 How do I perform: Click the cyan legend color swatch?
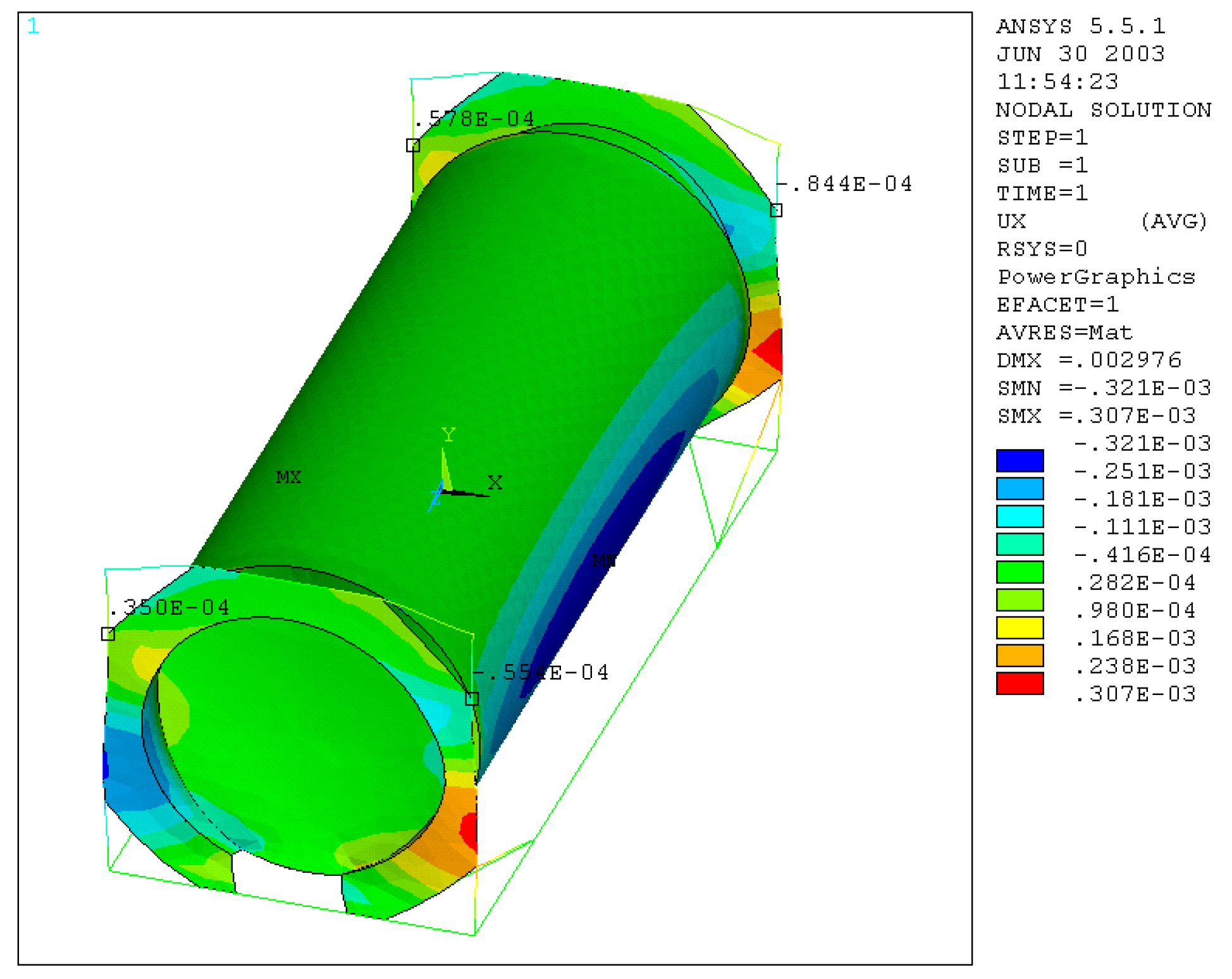click(1019, 516)
